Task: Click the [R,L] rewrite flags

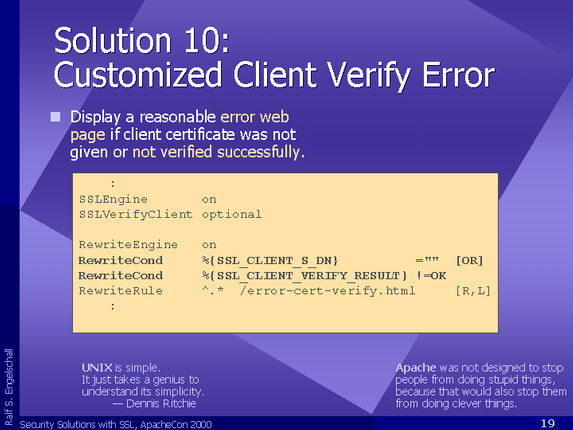Action: [473, 291]
